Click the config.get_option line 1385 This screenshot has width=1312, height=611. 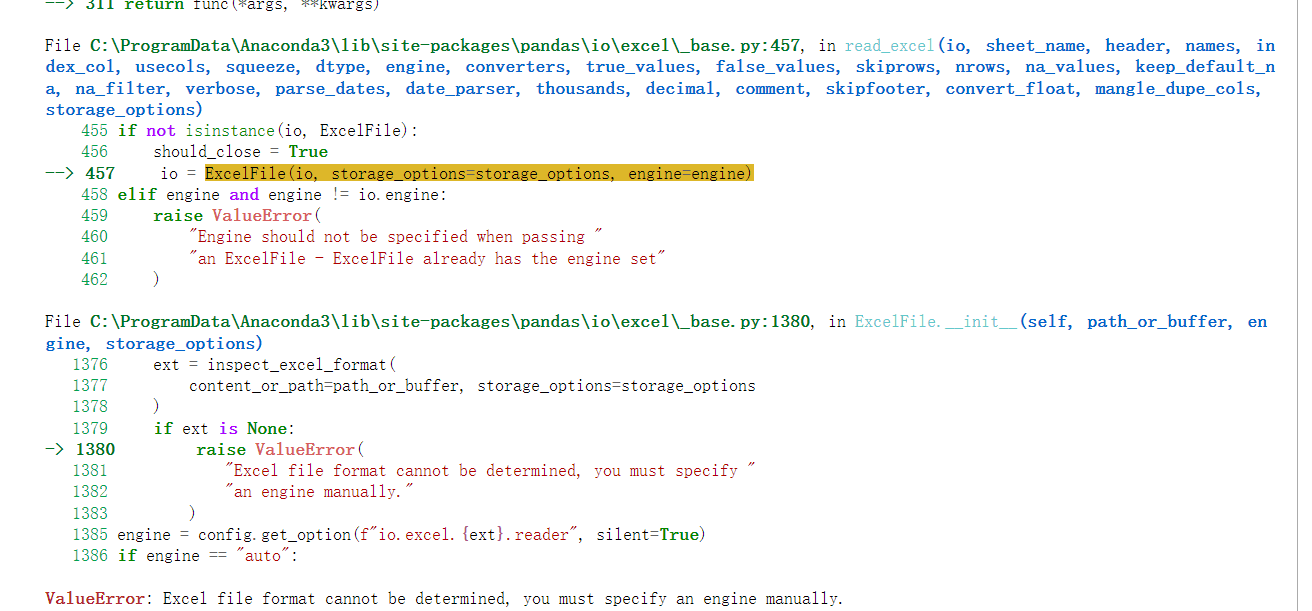click(x=411, y=534)
